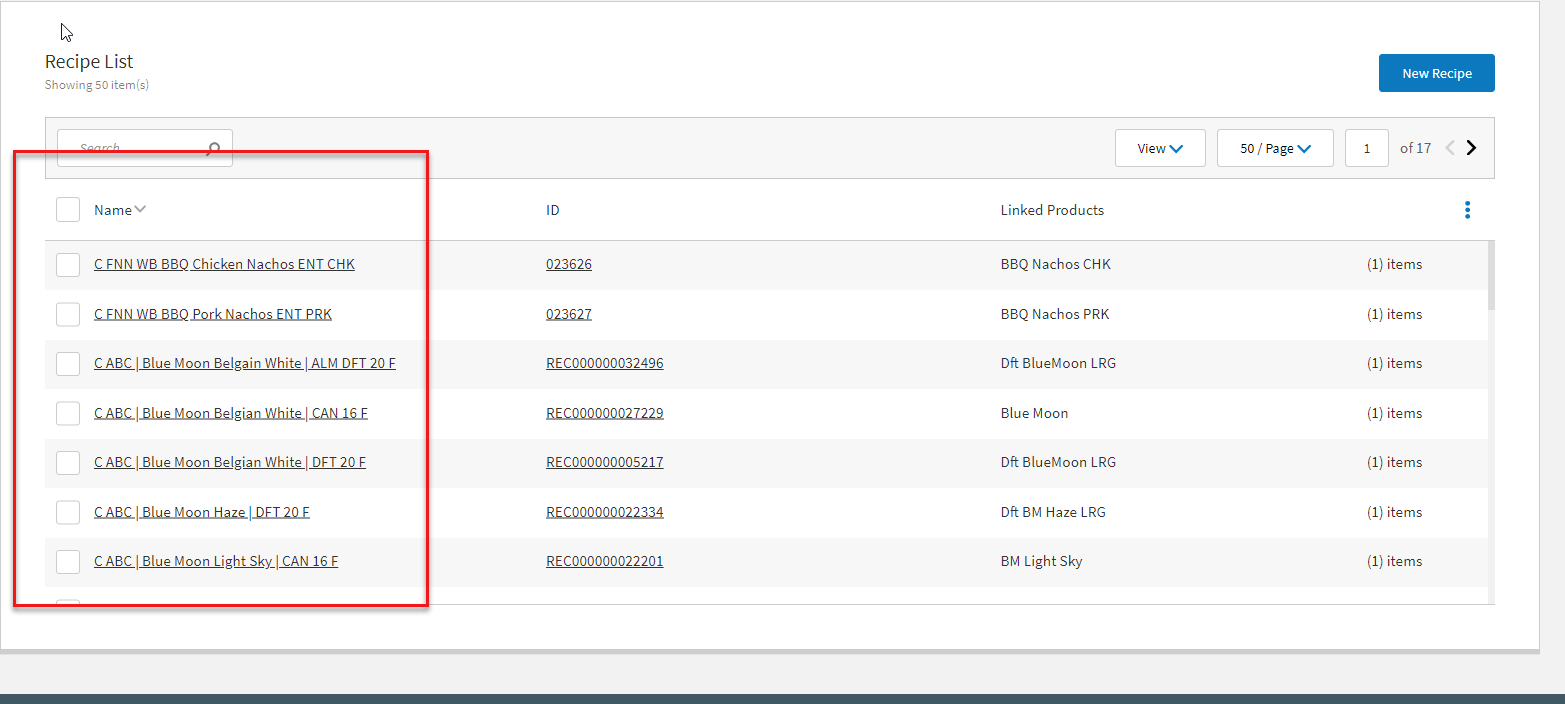This screenshot has height=704, width=1565.
Task: Open the three-dot column options menu
Action: click(x=1467, y=210)
